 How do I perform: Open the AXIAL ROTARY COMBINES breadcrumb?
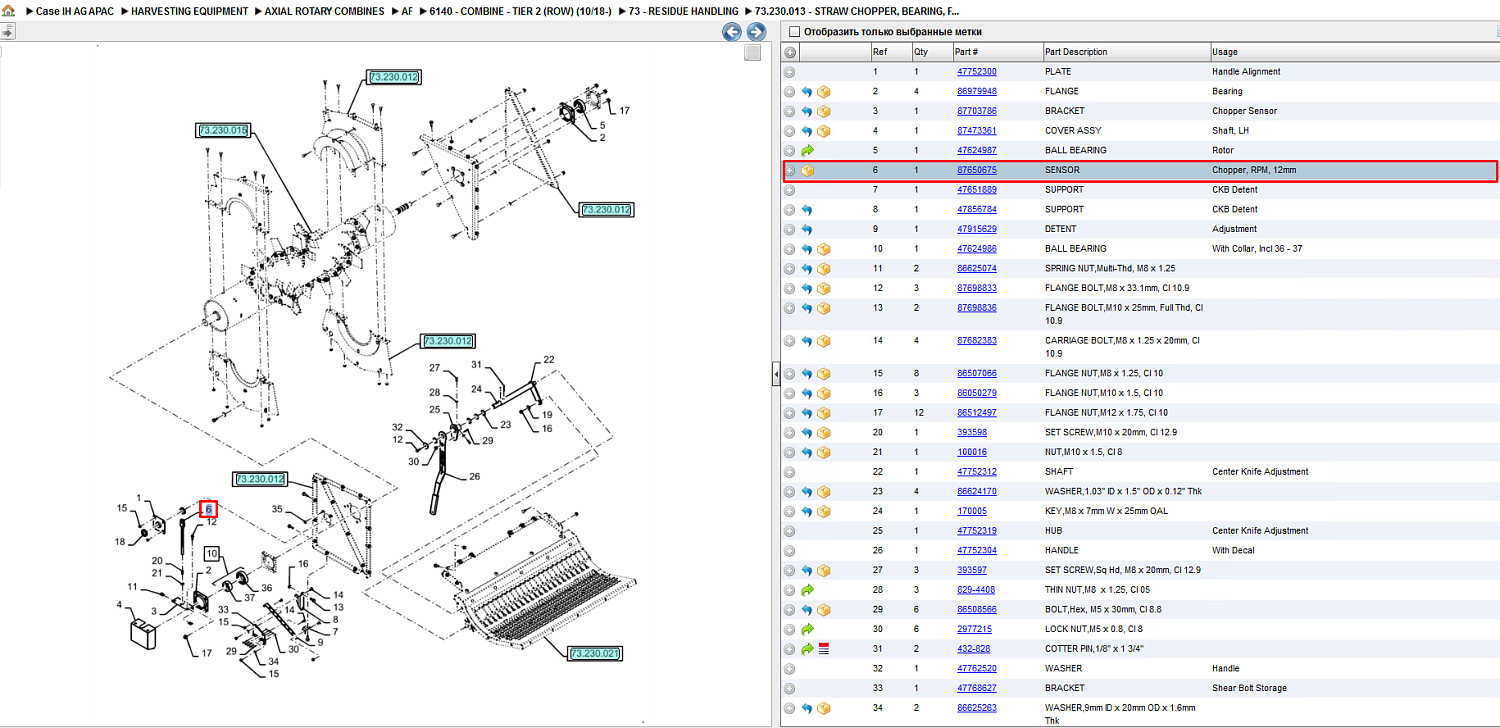pos(324,11)
